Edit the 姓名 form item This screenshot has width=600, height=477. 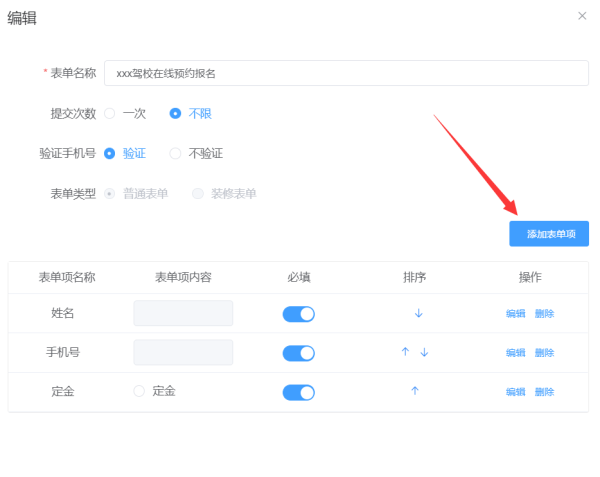(515, 314)
